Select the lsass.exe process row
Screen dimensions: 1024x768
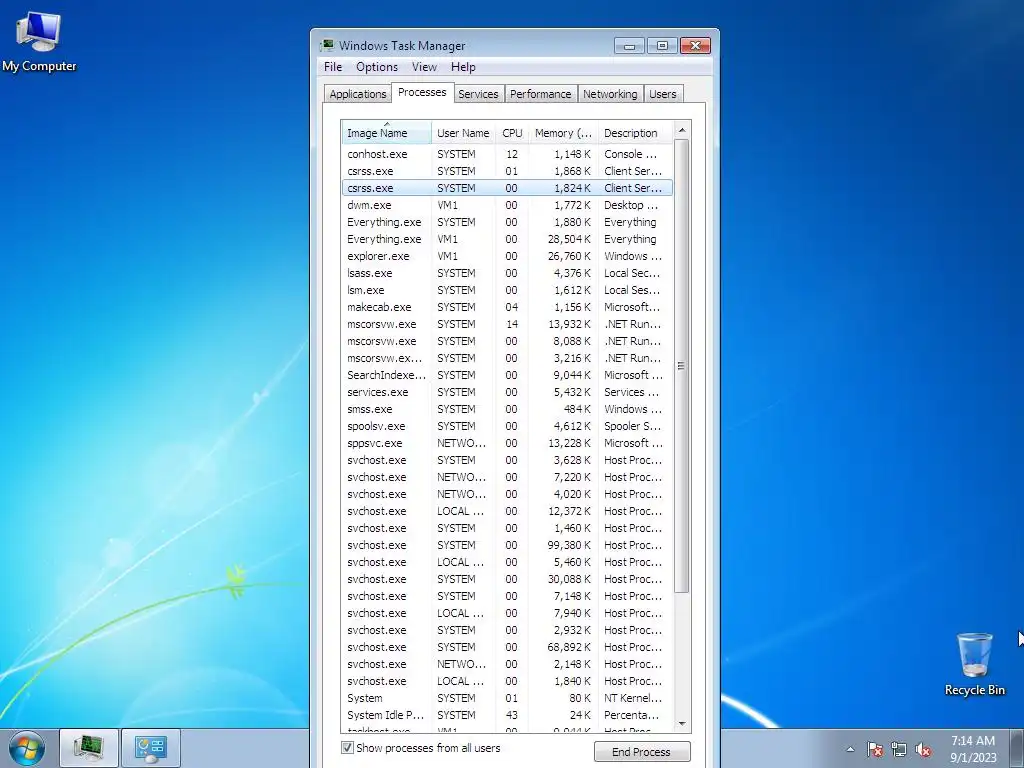[507, 273]
